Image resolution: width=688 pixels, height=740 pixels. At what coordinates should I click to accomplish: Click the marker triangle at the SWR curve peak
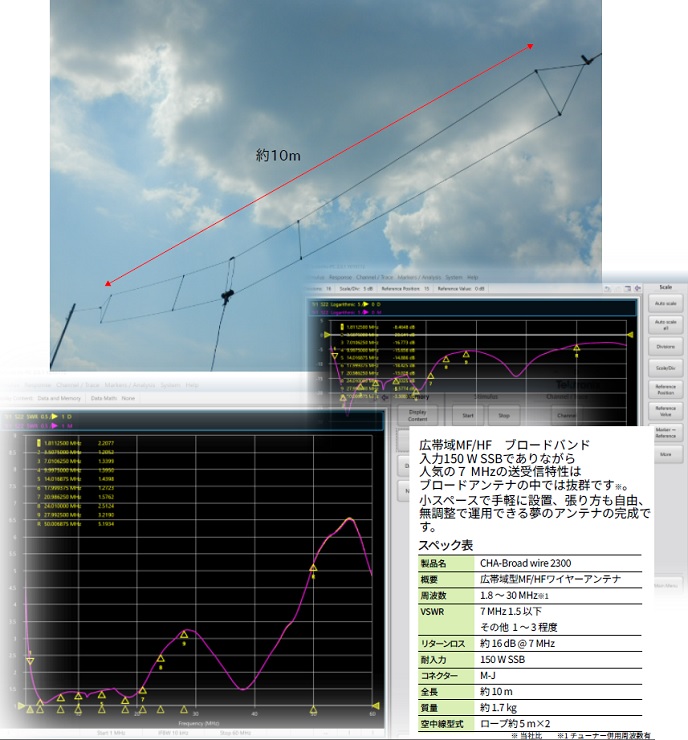click(313, 567)
